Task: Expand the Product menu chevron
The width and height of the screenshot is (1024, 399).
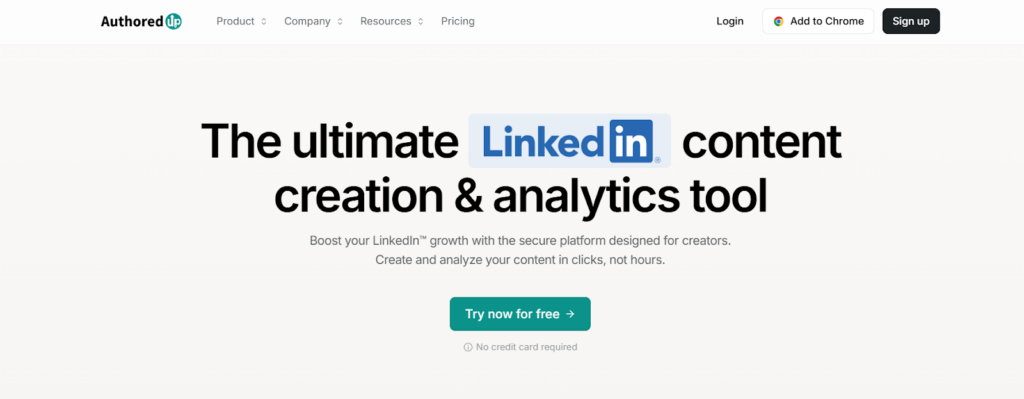Action: 264,22
